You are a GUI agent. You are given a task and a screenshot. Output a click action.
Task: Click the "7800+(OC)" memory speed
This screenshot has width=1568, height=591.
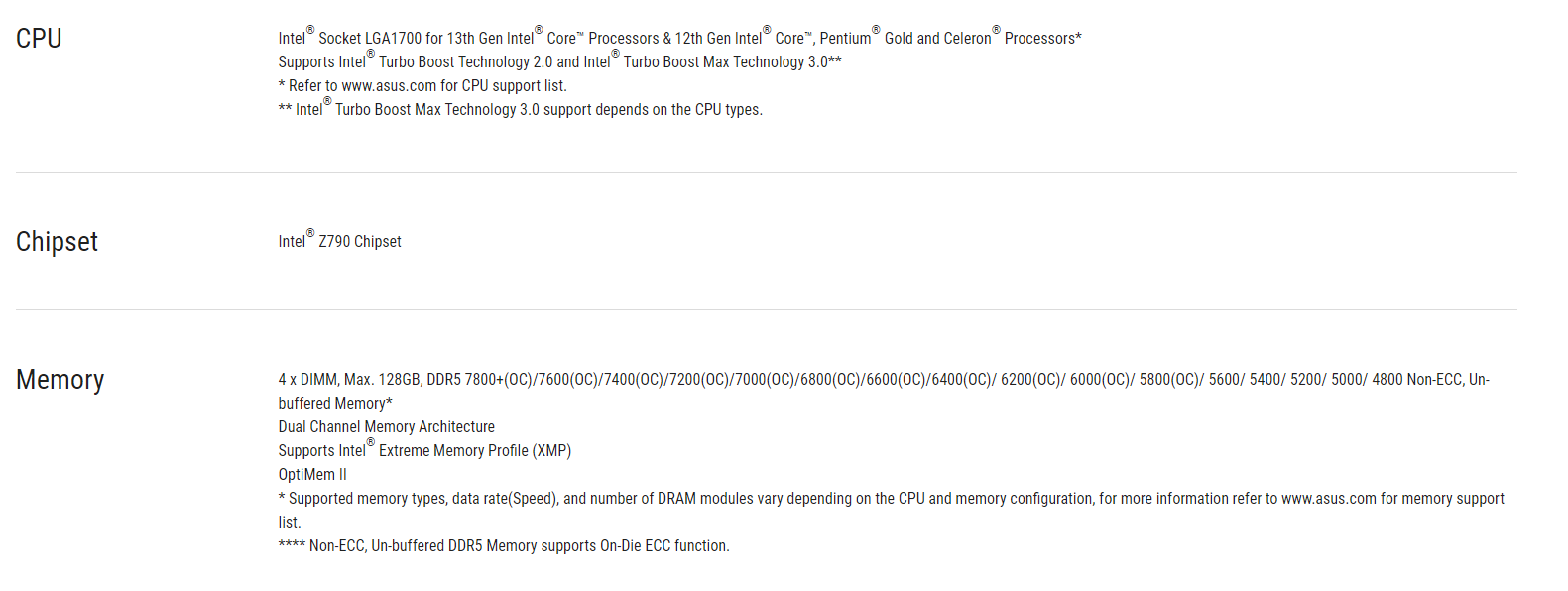click(x=499, y=380)
